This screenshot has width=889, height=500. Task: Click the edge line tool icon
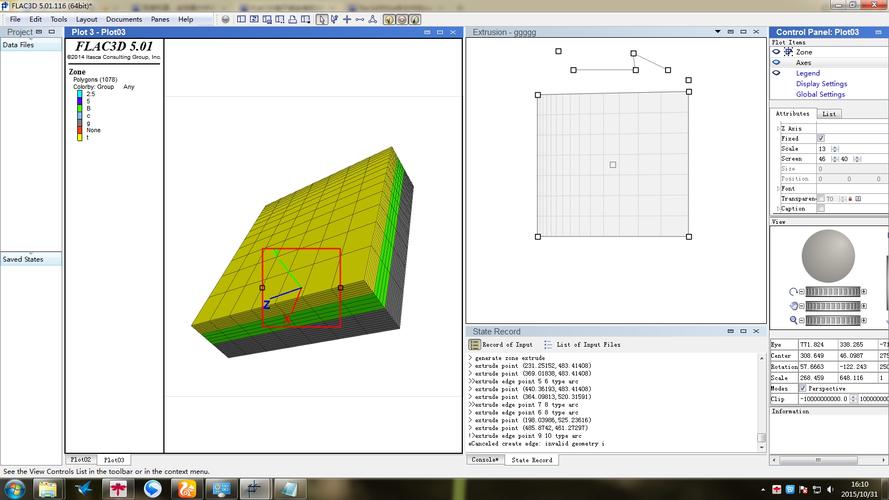tap(360, 19)
